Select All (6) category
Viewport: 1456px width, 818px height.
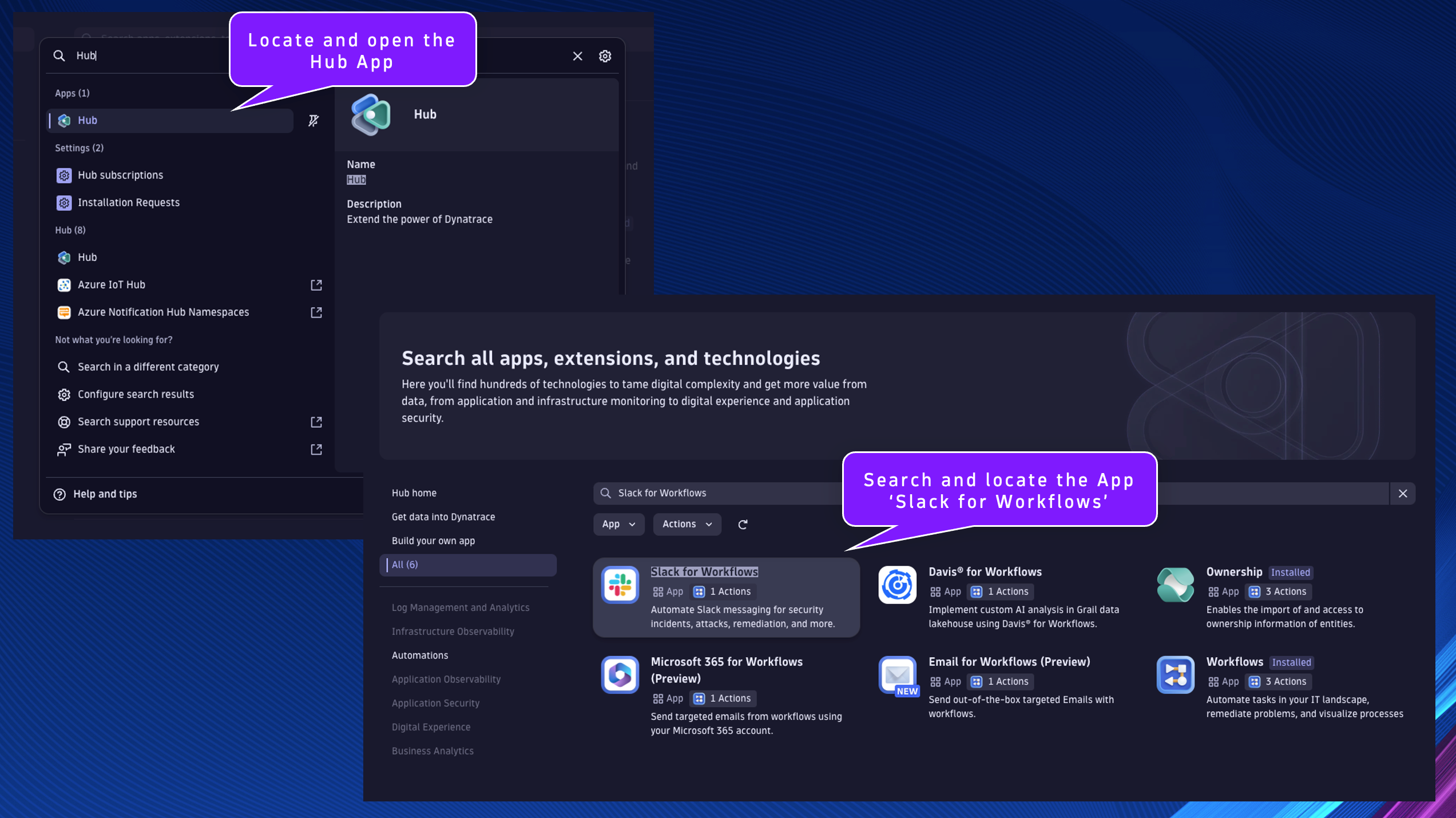[468, 565]
